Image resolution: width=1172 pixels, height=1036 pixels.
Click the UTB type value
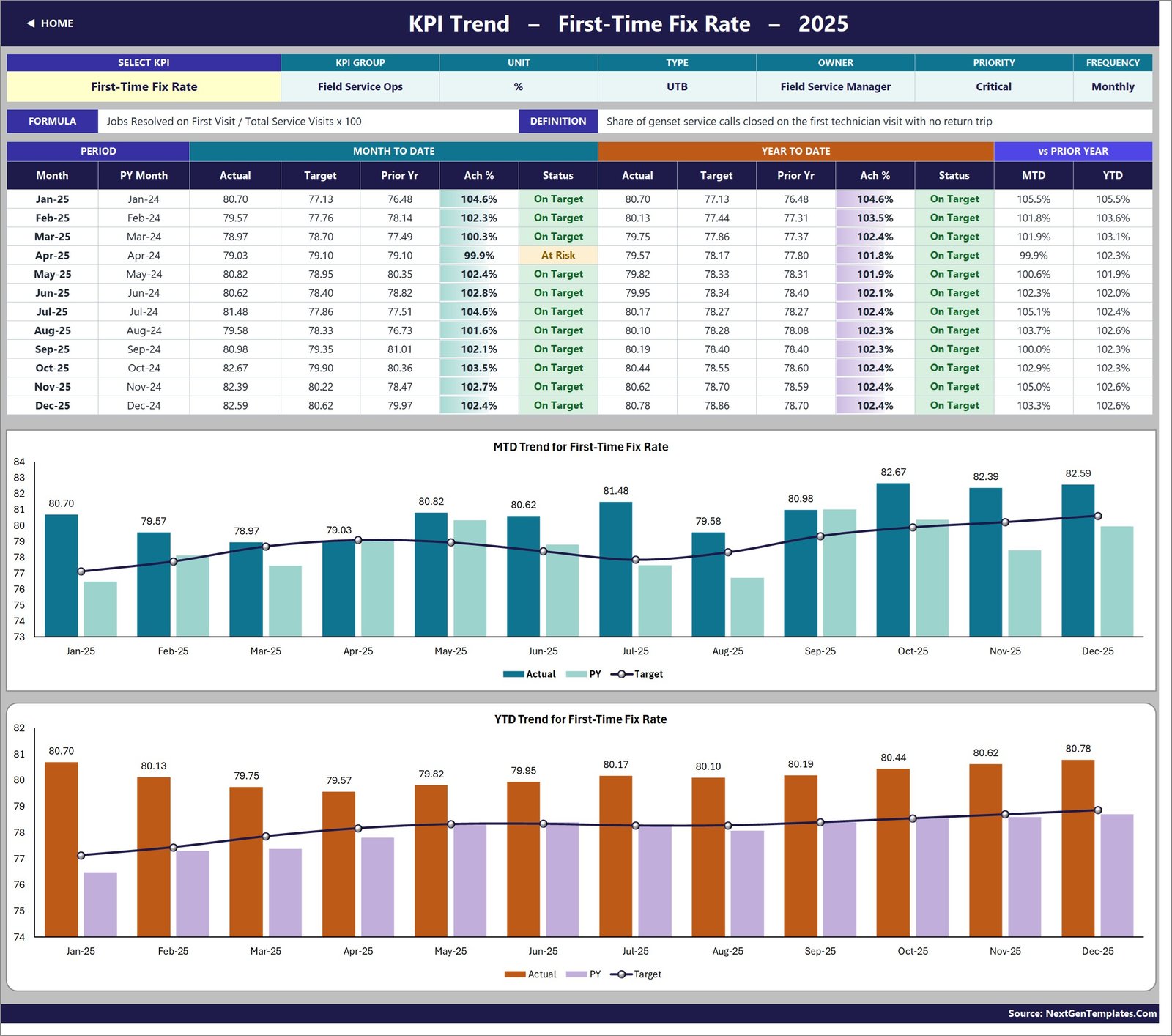tap(677, 86)
